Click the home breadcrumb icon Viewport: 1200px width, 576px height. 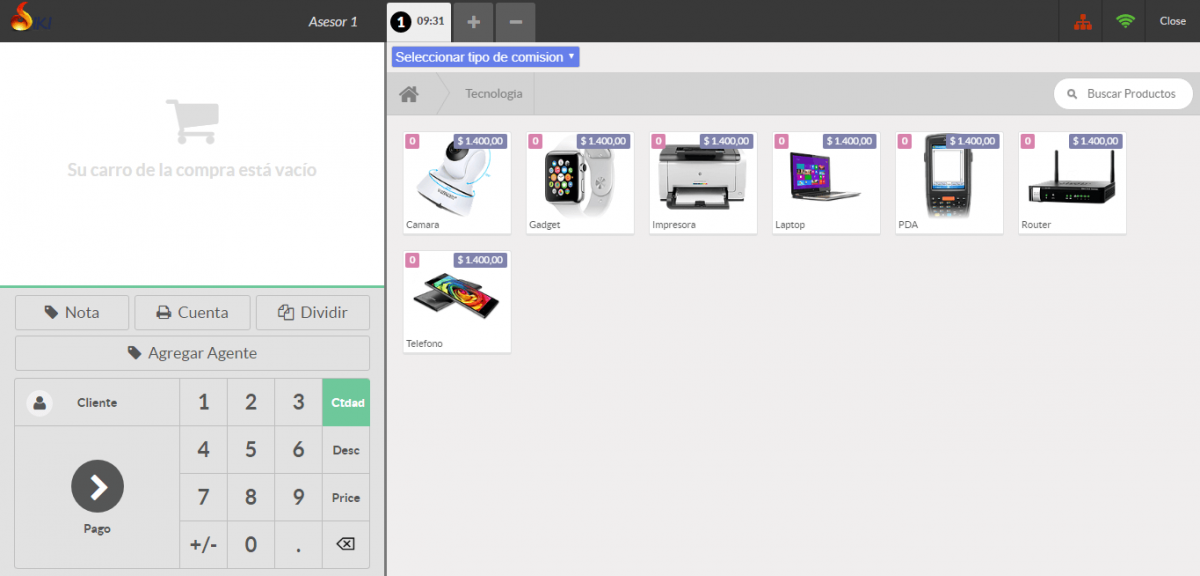pyautogui.click(x=409, y=94)
